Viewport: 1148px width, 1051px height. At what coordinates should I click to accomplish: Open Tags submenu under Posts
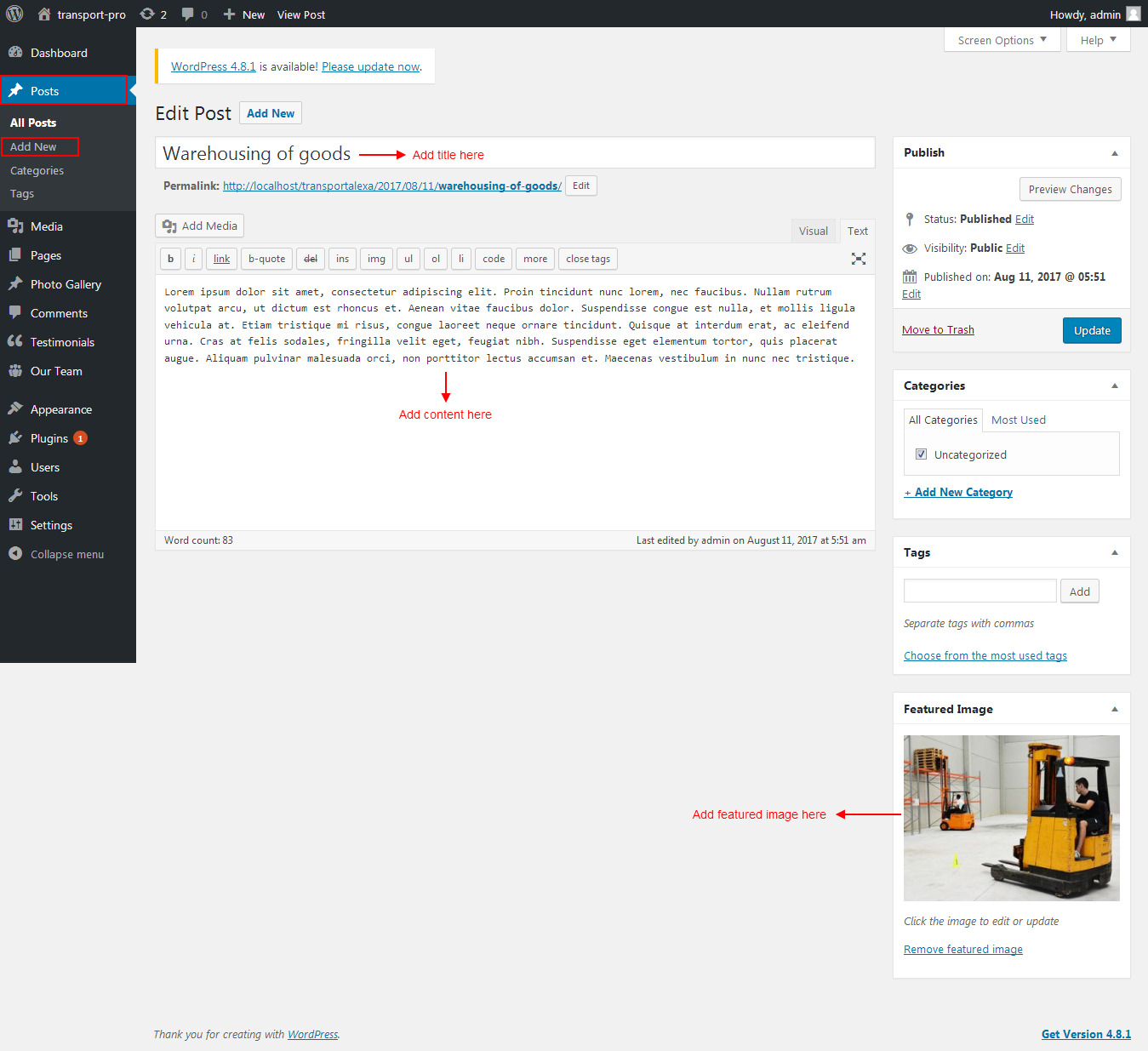point(22,193)
